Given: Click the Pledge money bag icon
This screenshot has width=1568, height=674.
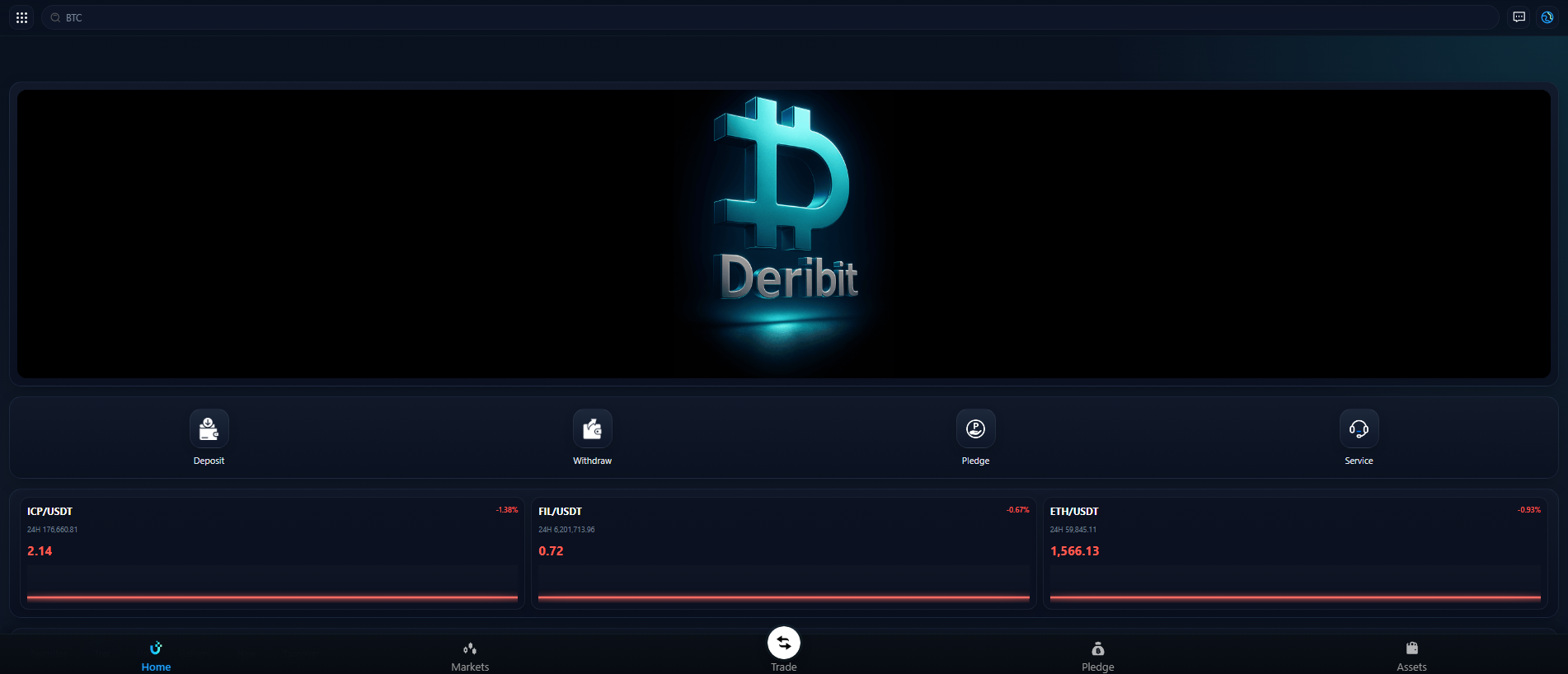Looking at the screenshot, I should [x=1098, y=648].
